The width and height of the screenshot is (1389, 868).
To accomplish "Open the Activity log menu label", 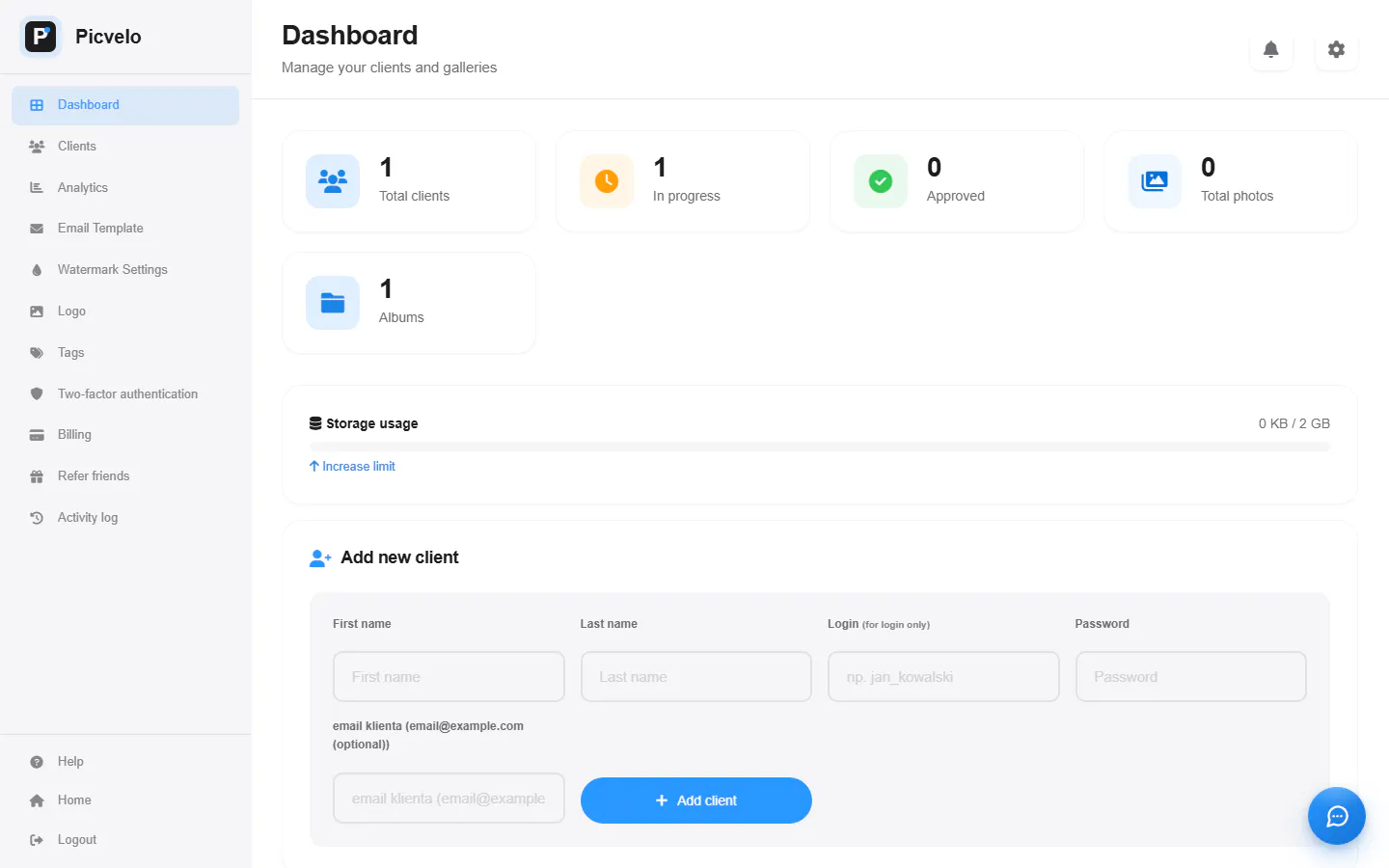I will (x=88, y=518).
